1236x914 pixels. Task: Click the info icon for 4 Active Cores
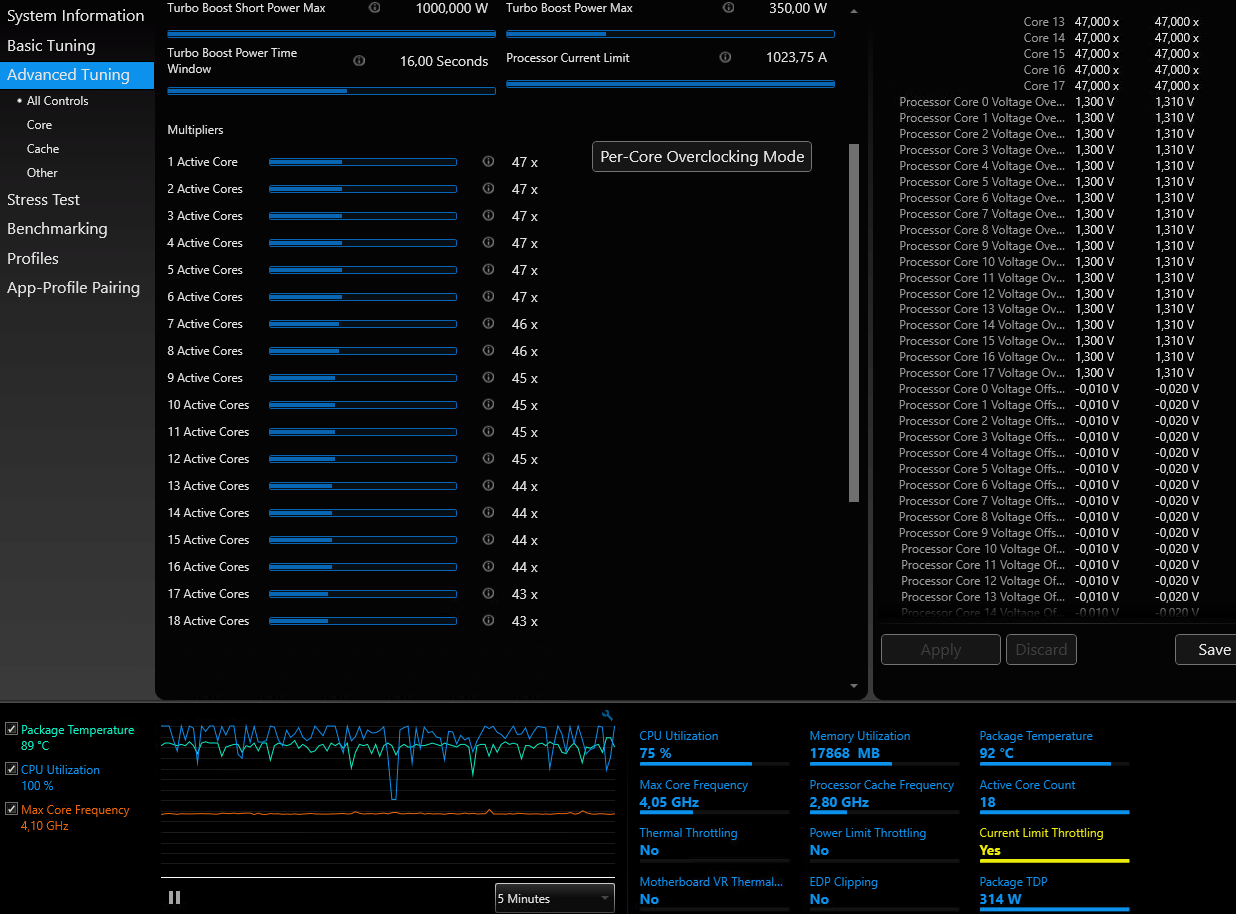click(x=488, y=242)
